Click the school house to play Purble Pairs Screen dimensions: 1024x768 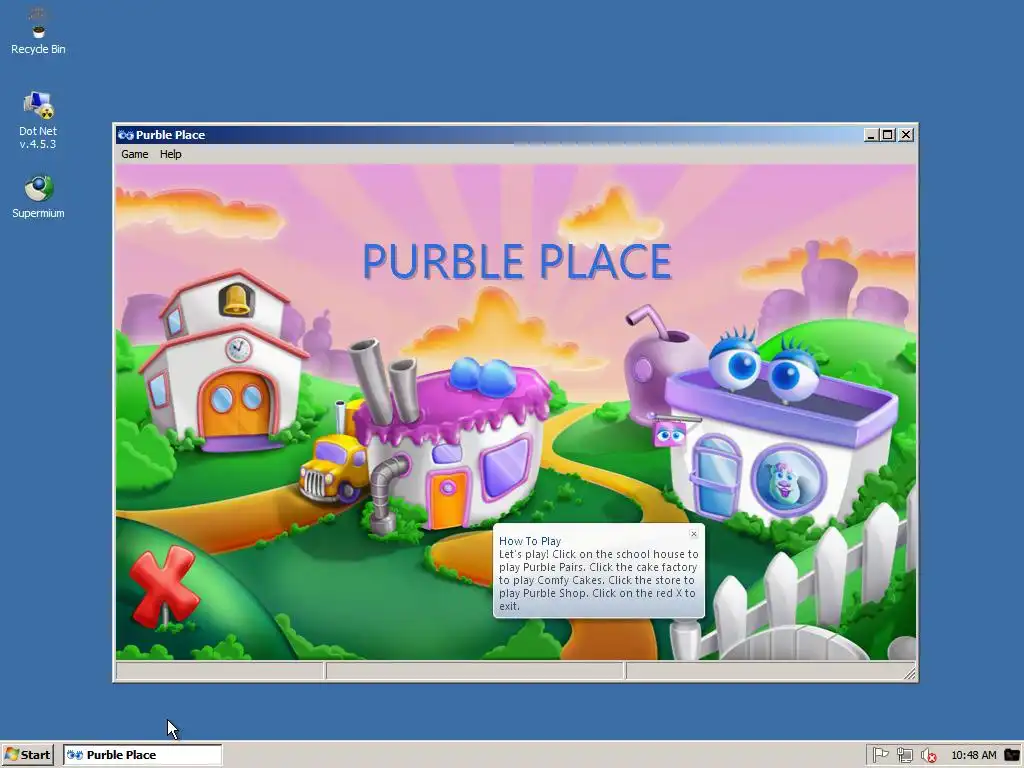pyautogui.click(x=222, y=362)
